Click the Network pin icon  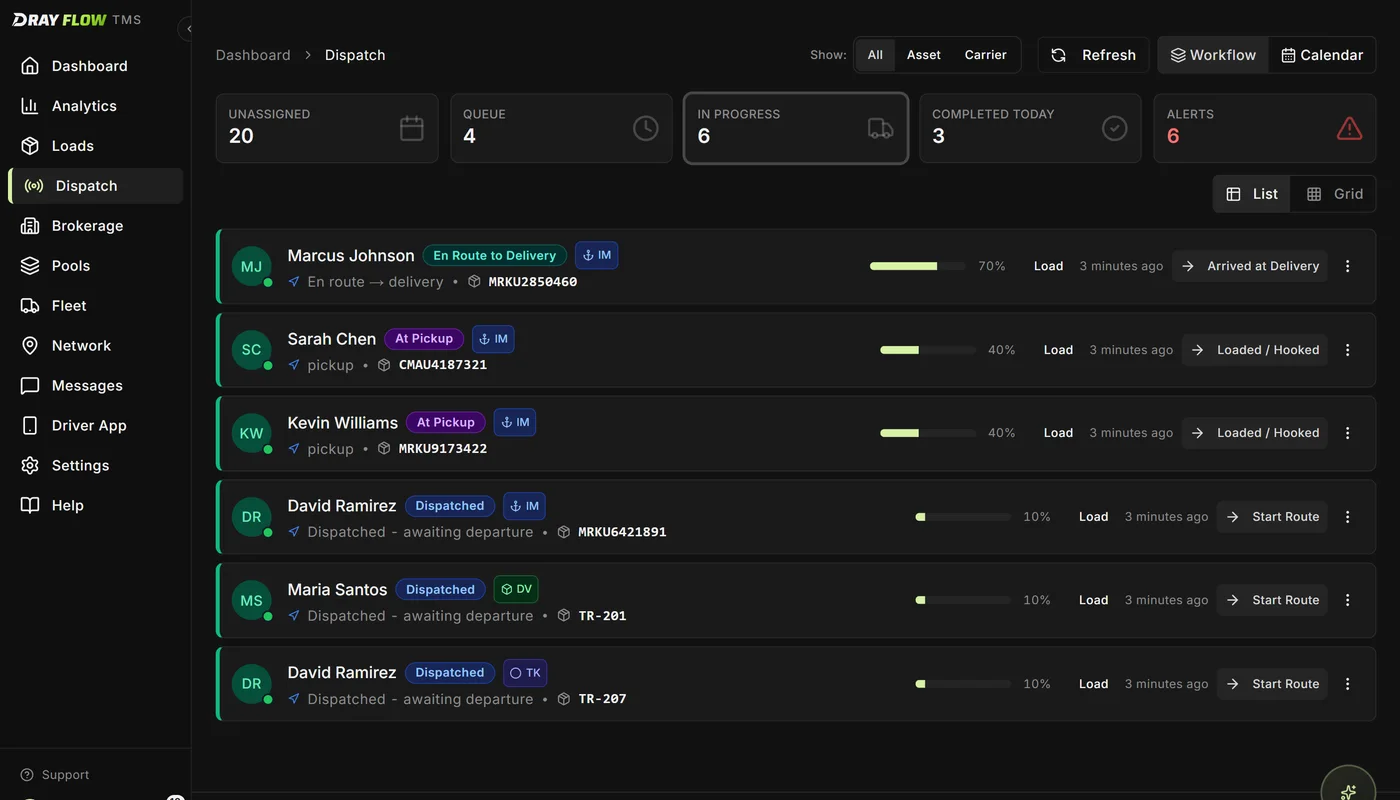30,346
